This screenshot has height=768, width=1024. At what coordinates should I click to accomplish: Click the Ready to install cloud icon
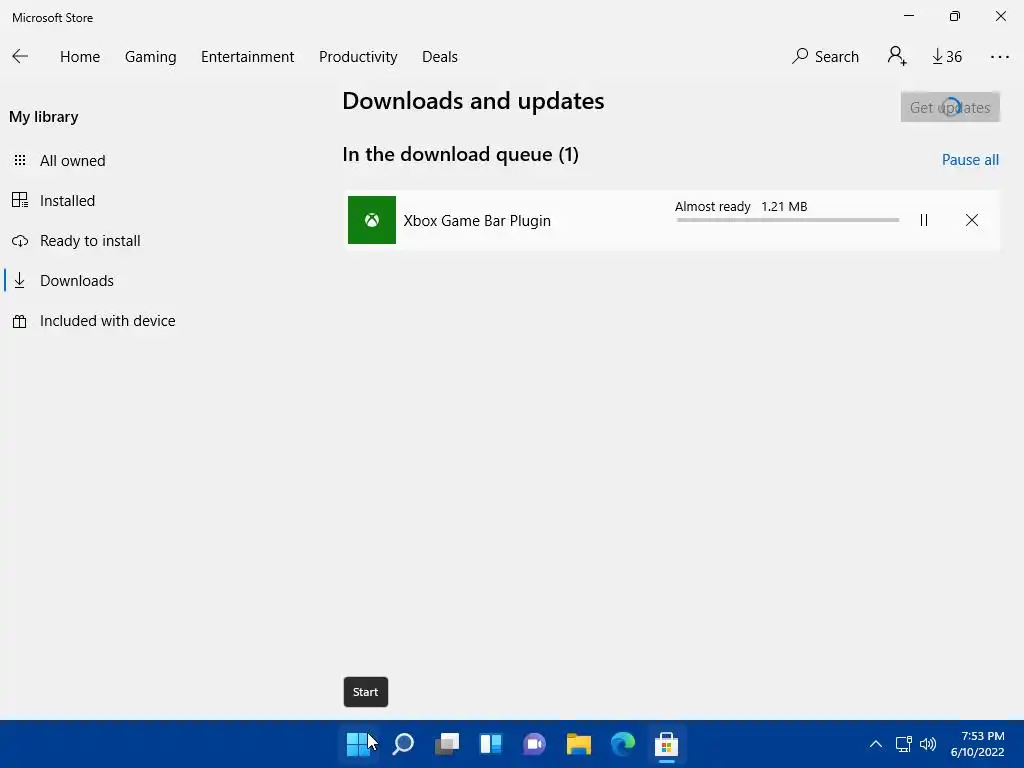tap(20, 241)
